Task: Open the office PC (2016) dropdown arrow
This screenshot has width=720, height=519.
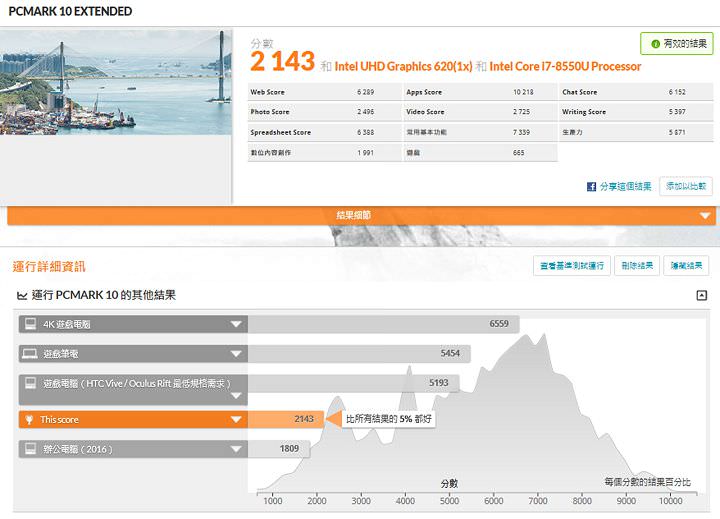Action: click(236, 450)
